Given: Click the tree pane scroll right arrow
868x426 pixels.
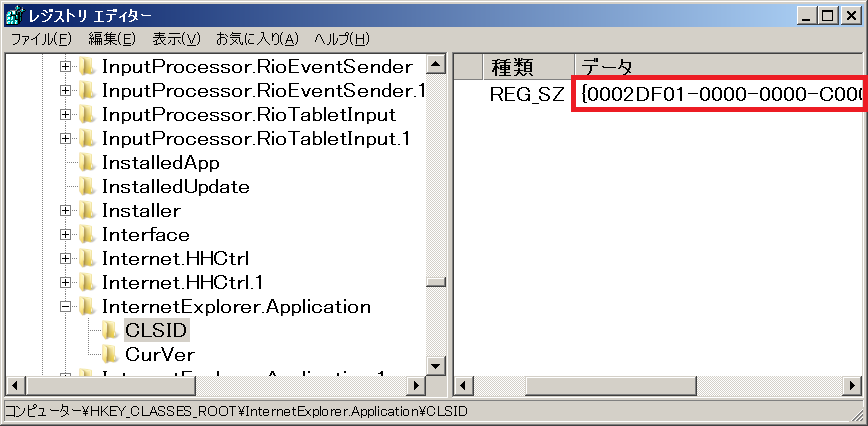Looking at the screenshot, I should [x=416, y=385].
